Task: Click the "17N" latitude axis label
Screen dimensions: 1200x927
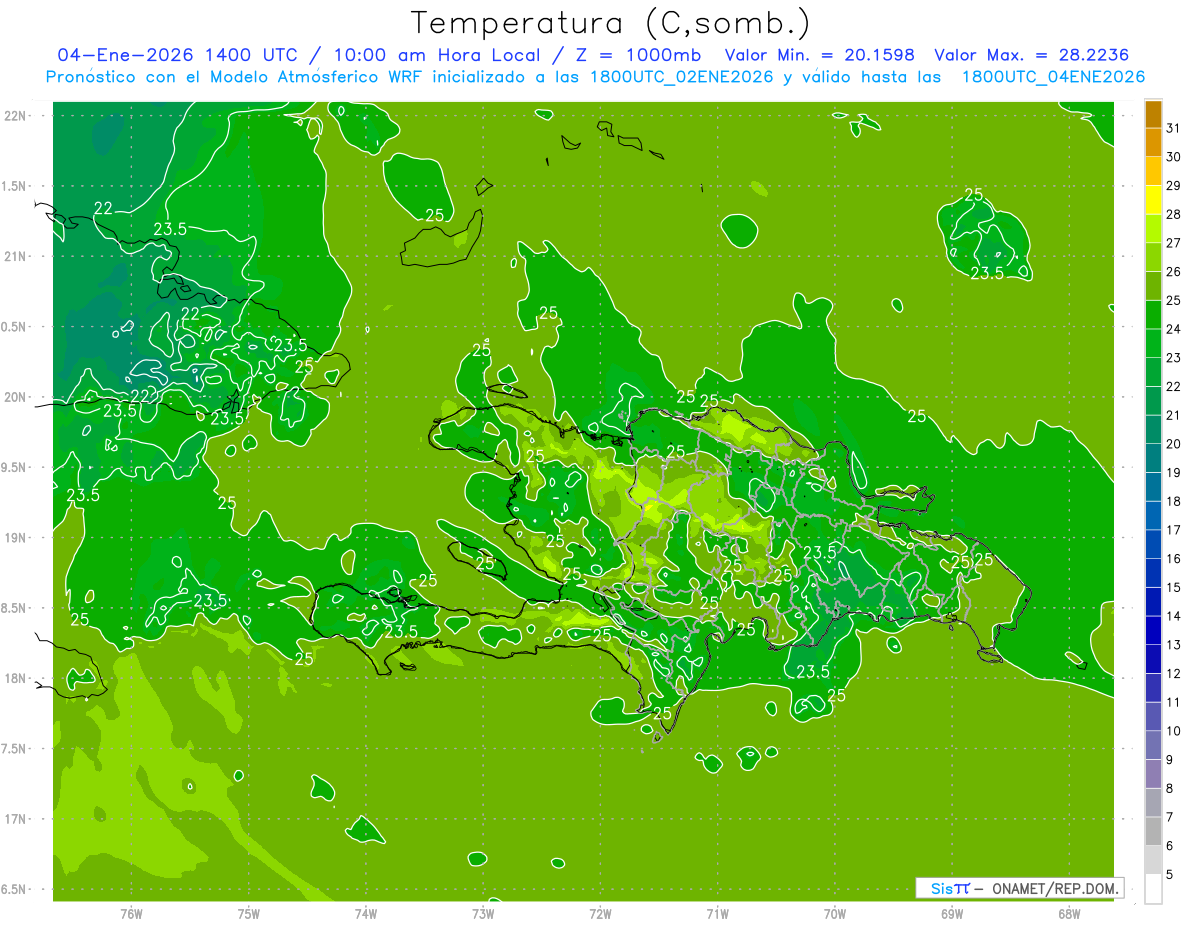Action: tap(17, 819)
